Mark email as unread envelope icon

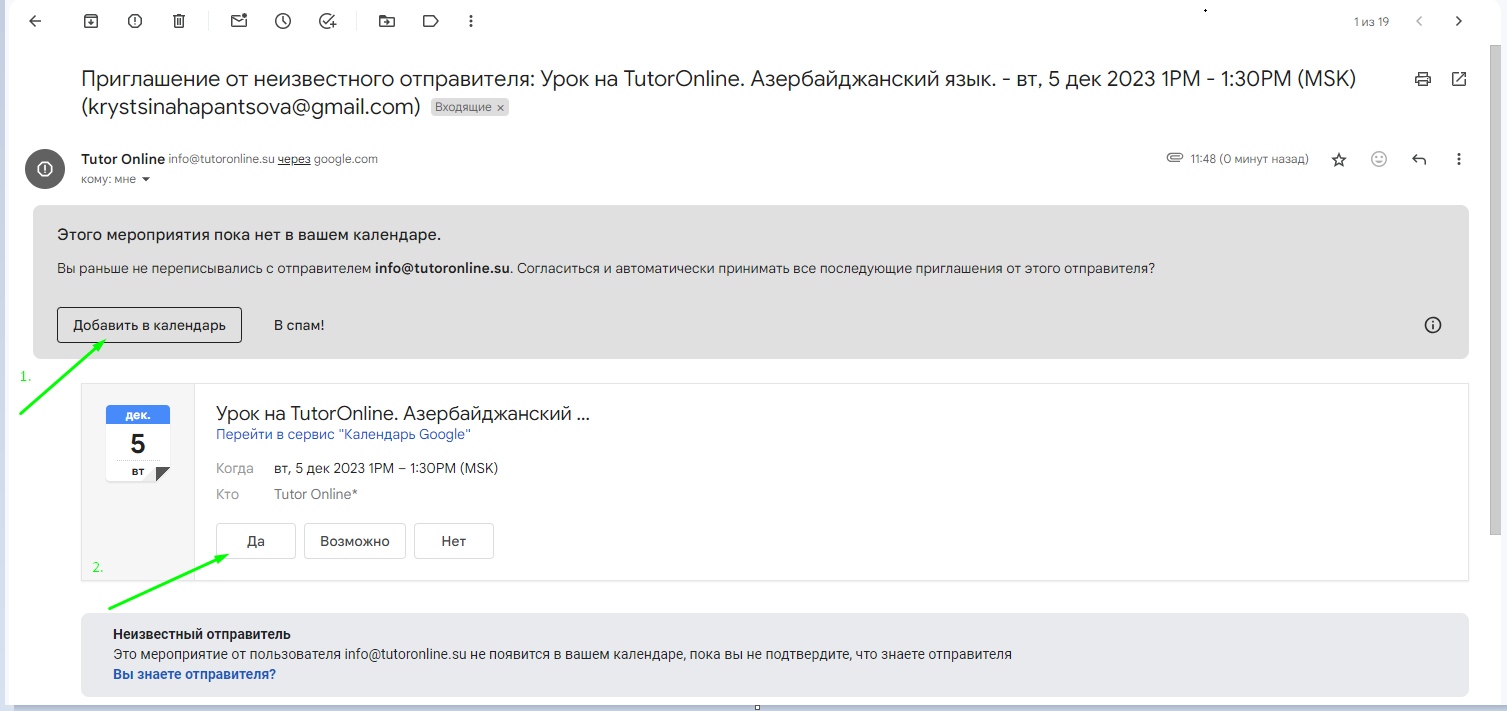point(239,21)
